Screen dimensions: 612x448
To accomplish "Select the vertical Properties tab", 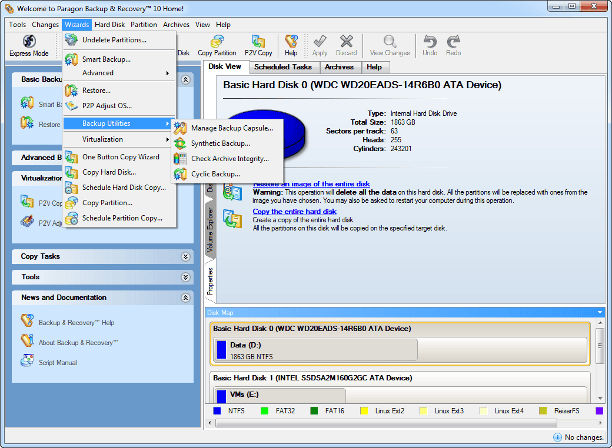I will tap(210, 281).
